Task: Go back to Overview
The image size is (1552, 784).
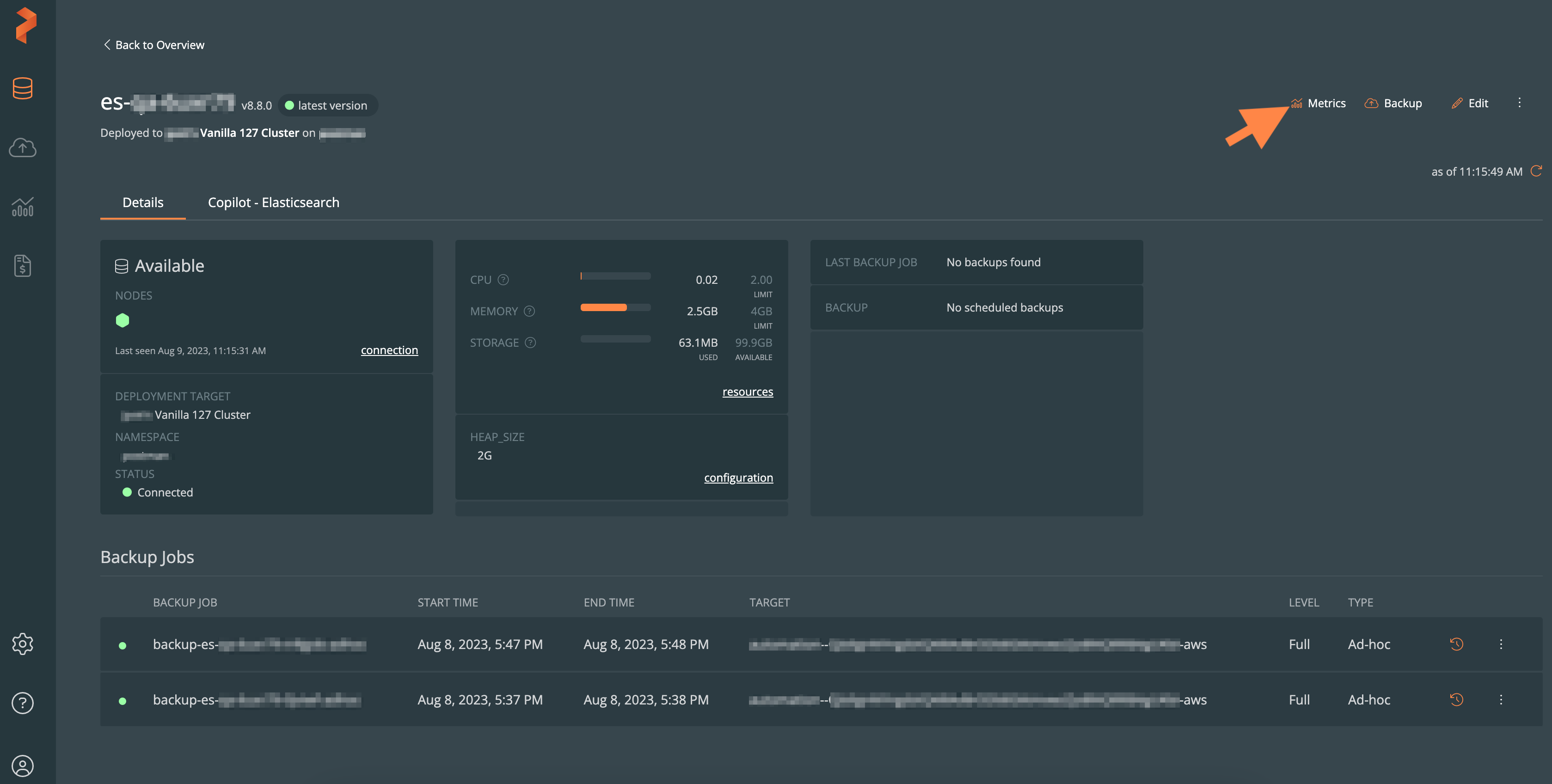Action: pyautogui.click(x=154, y=44)
